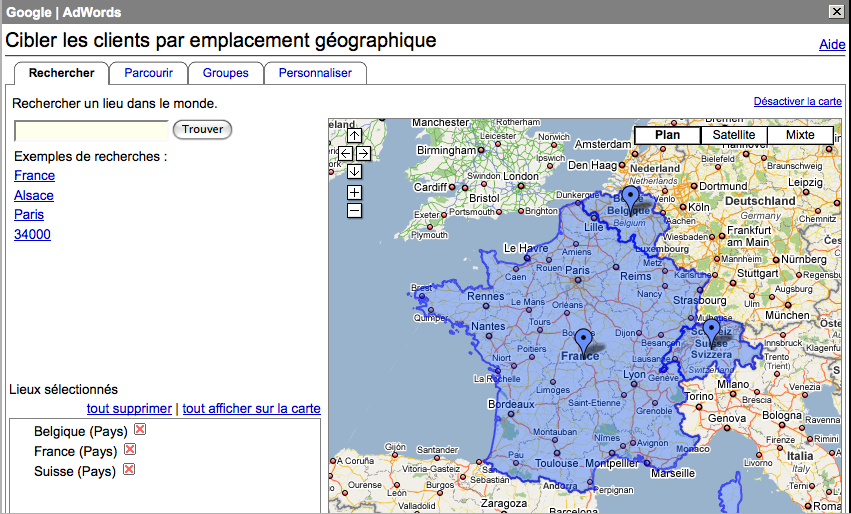
Task: Remove France from selected places
Action: pyautogui.click(x=129, y=450)
